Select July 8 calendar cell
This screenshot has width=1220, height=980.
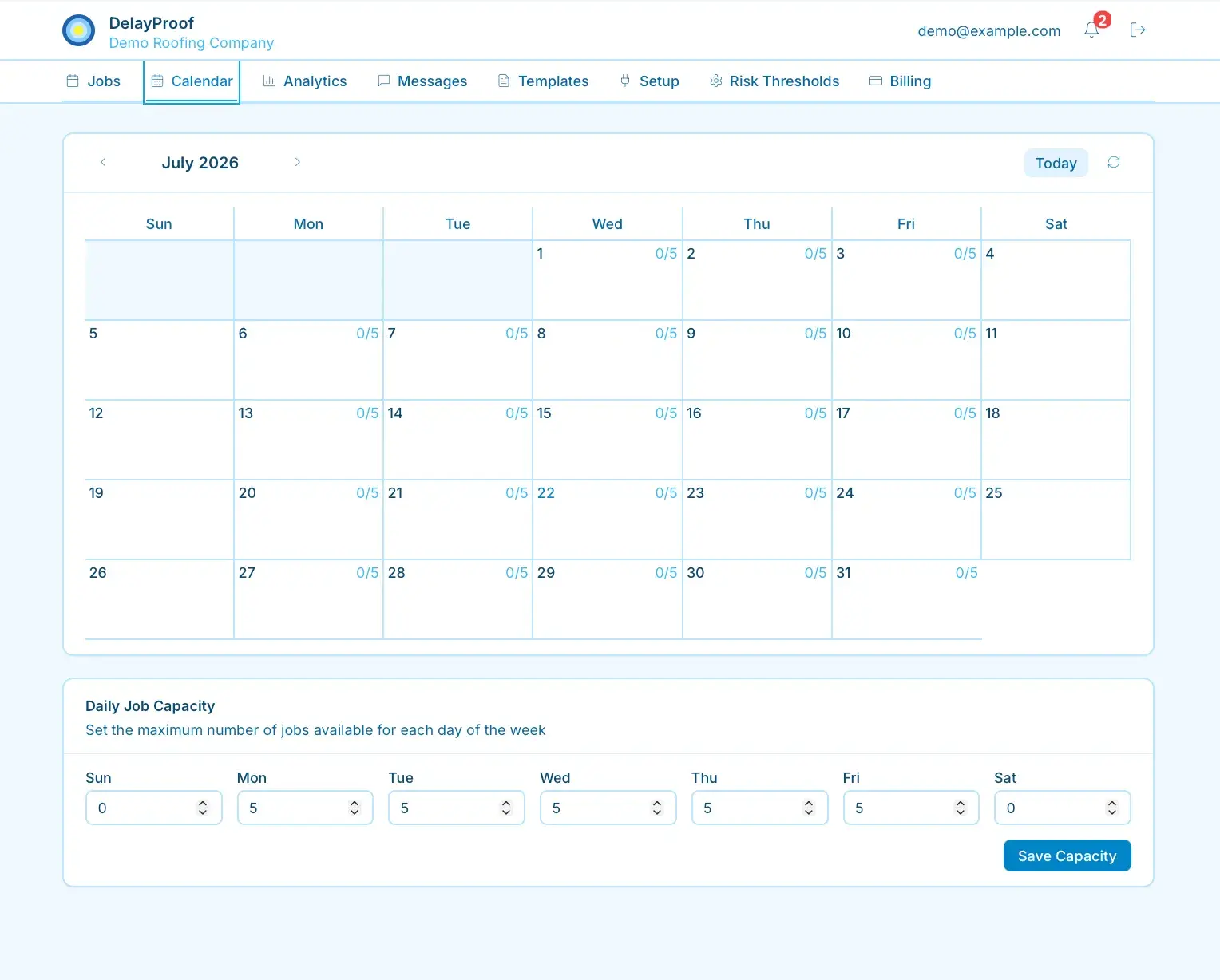coord(608,360)
